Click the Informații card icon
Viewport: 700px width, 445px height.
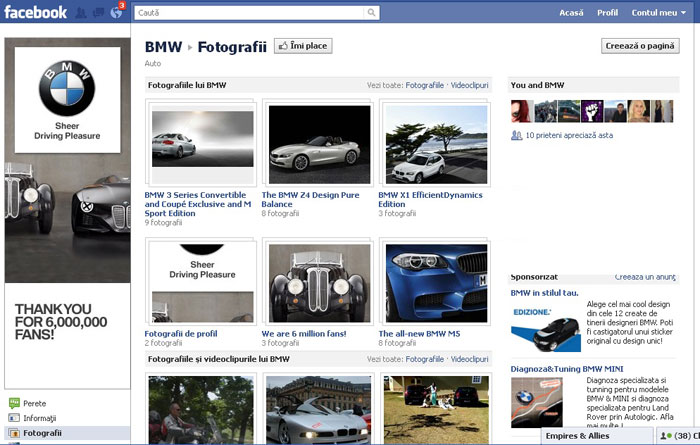click(x=14, y=418)
